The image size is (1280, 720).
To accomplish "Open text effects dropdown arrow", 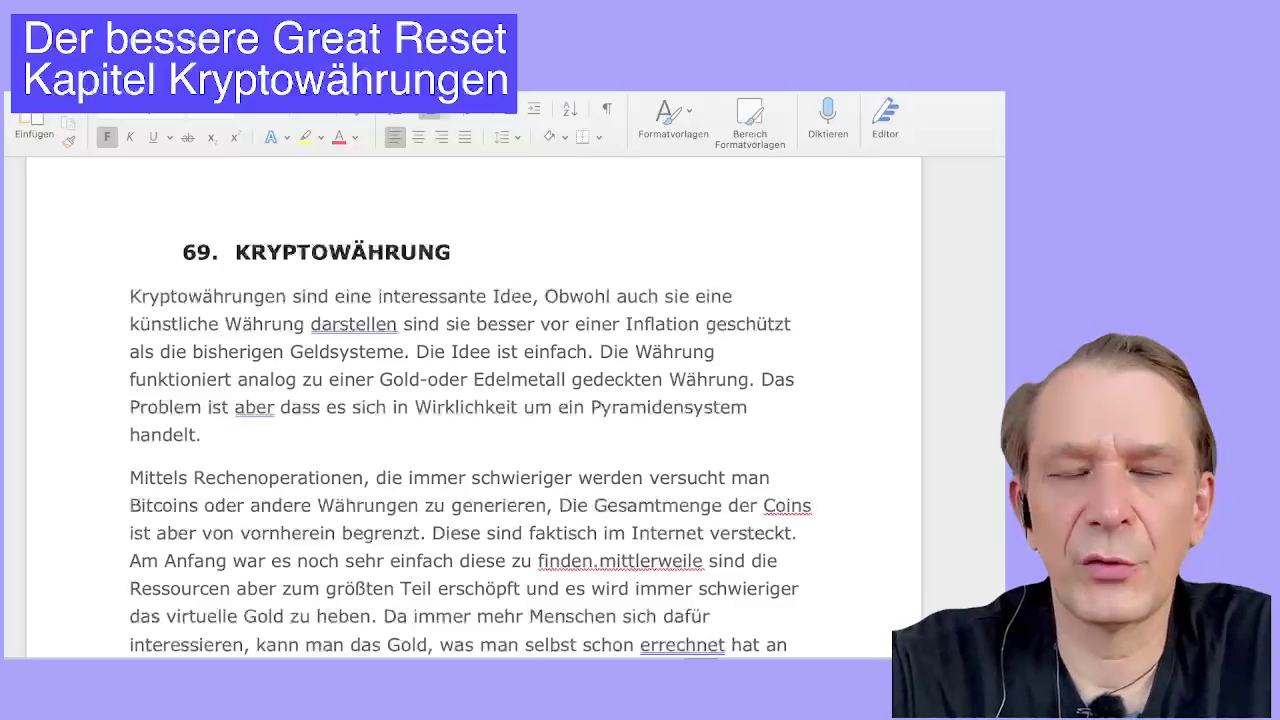I will point(287,138).
